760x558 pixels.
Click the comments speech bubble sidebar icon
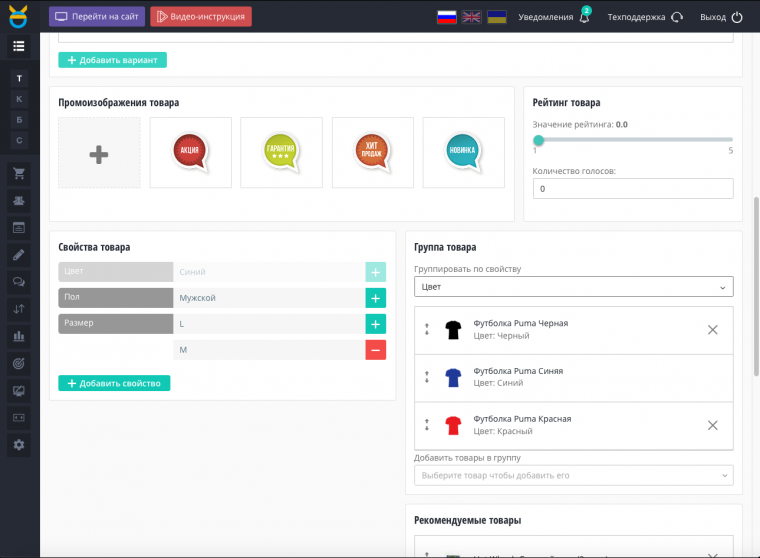coord(18,282)
